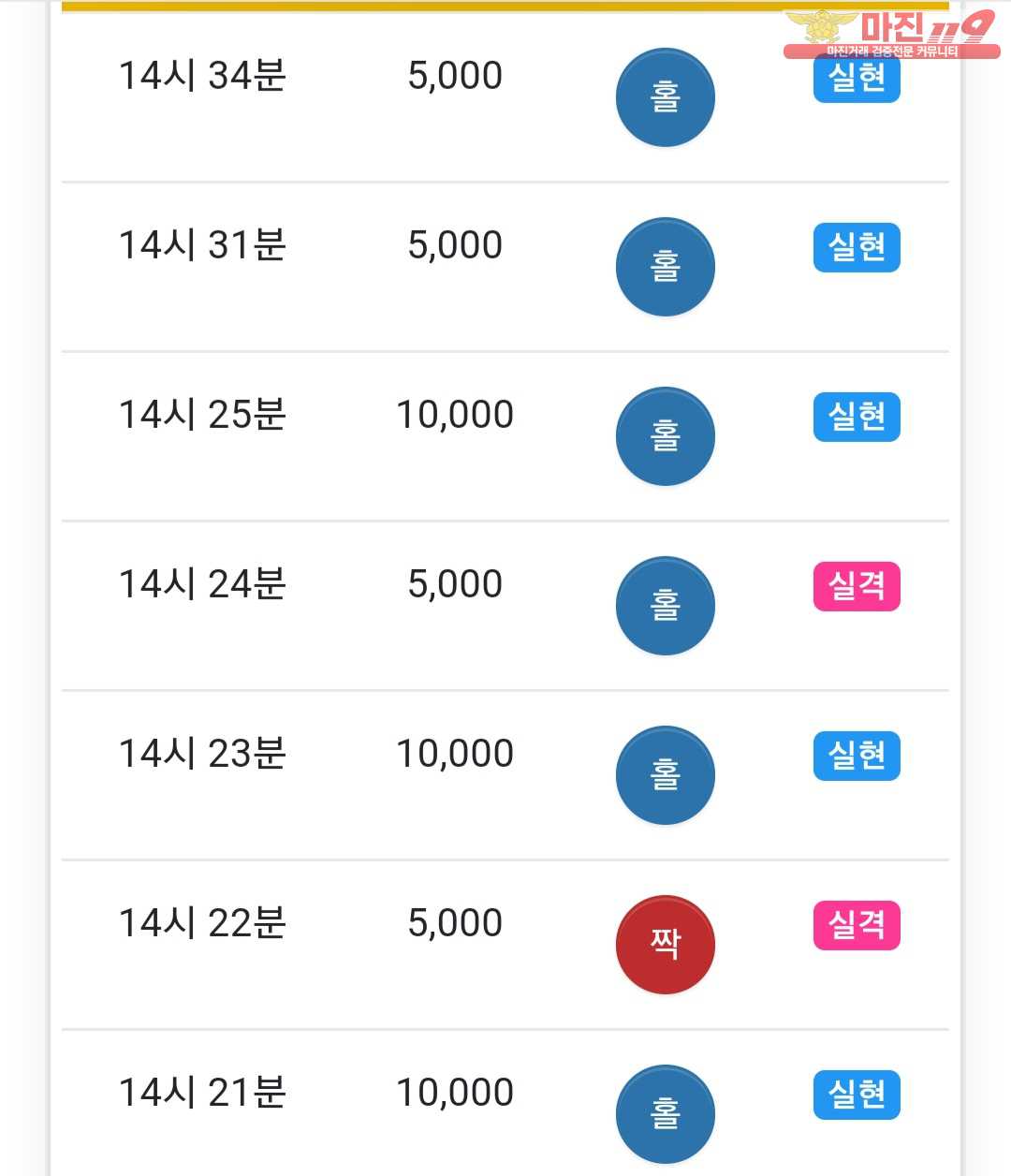
Task: Tap the 홀 circle beside 14시 24분
Action: [665, 606]
